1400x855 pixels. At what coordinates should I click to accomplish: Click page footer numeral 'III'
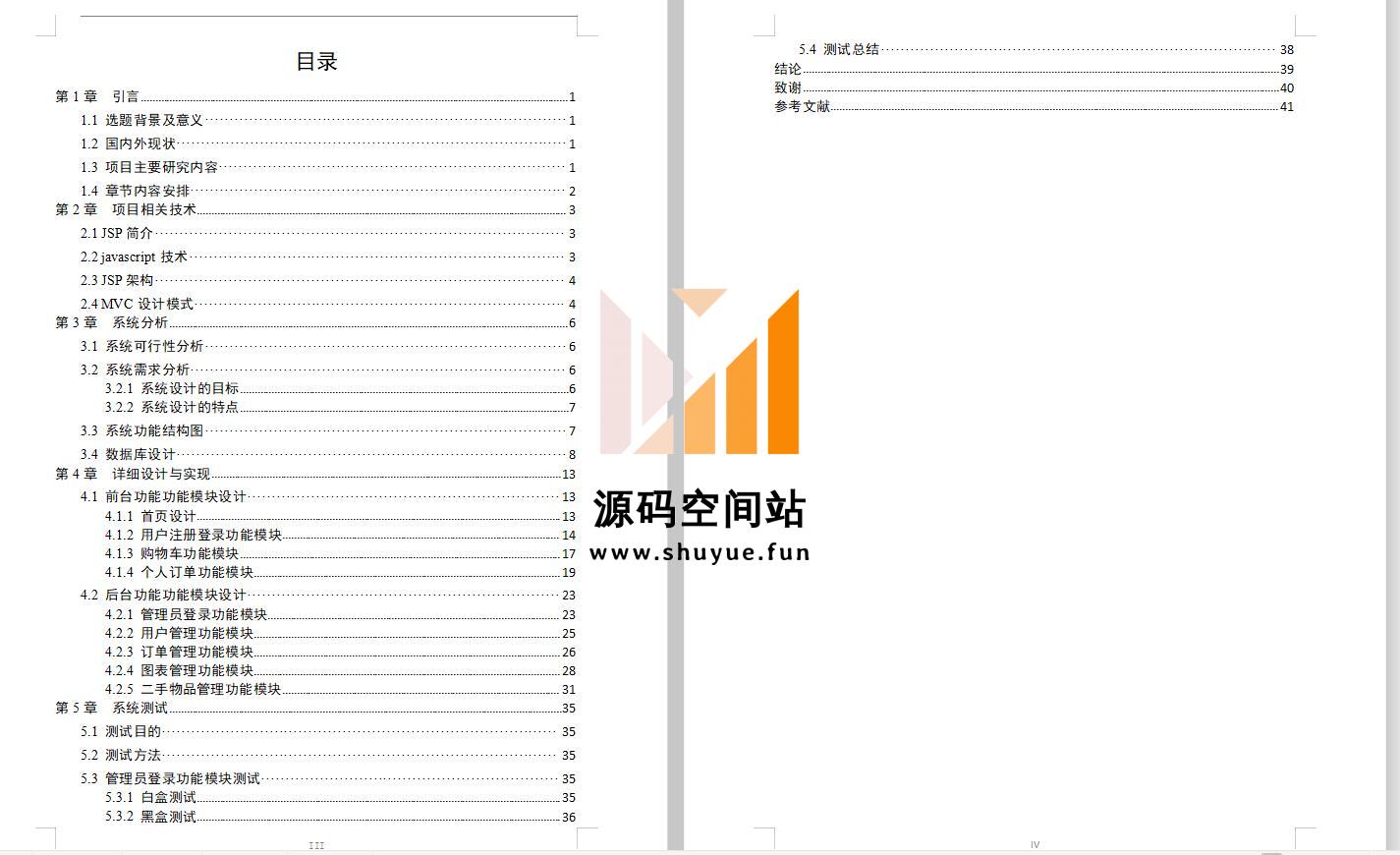316,845
